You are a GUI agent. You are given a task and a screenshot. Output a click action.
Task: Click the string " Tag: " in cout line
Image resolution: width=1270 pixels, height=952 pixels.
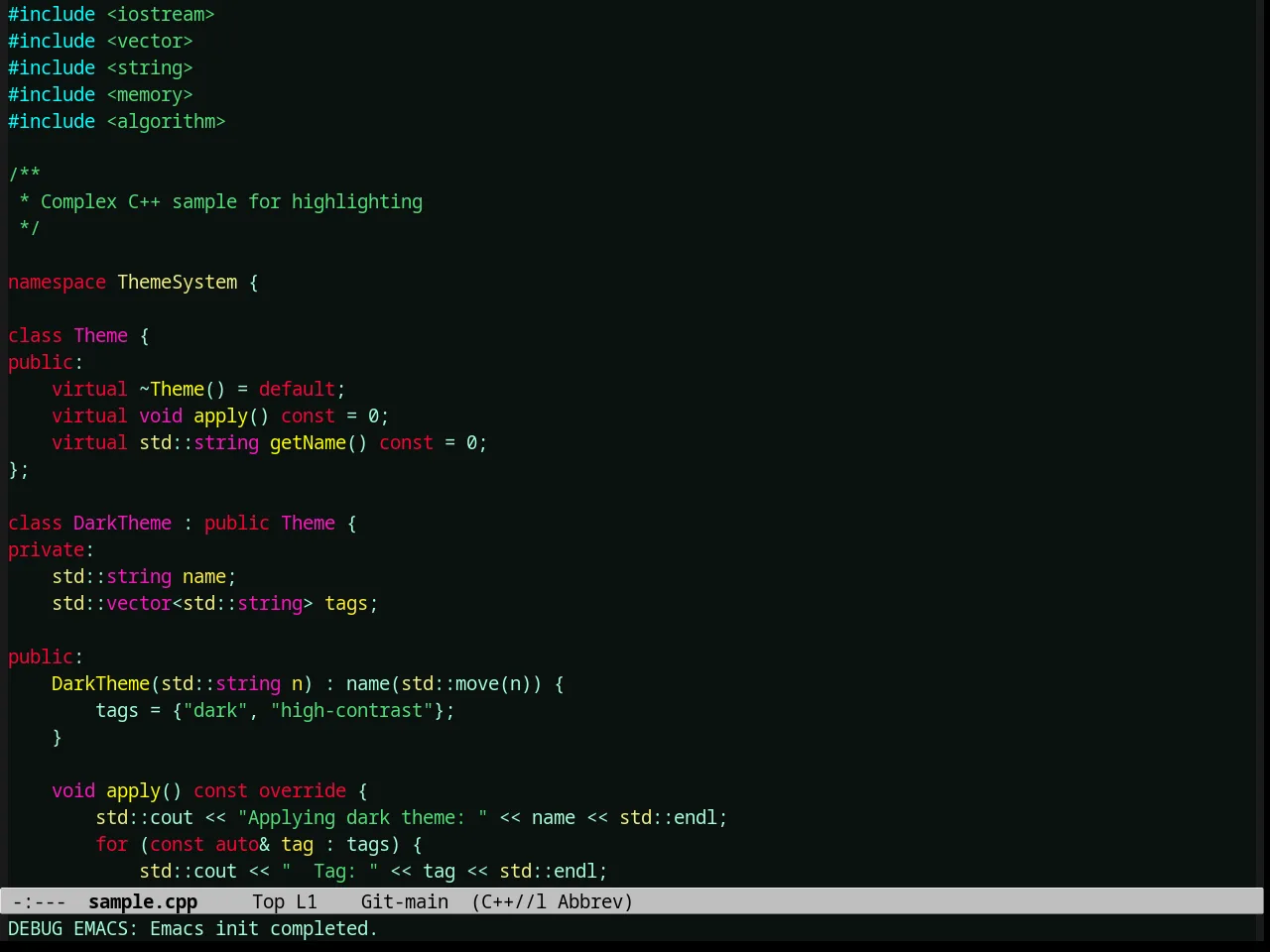pos(329,871)
